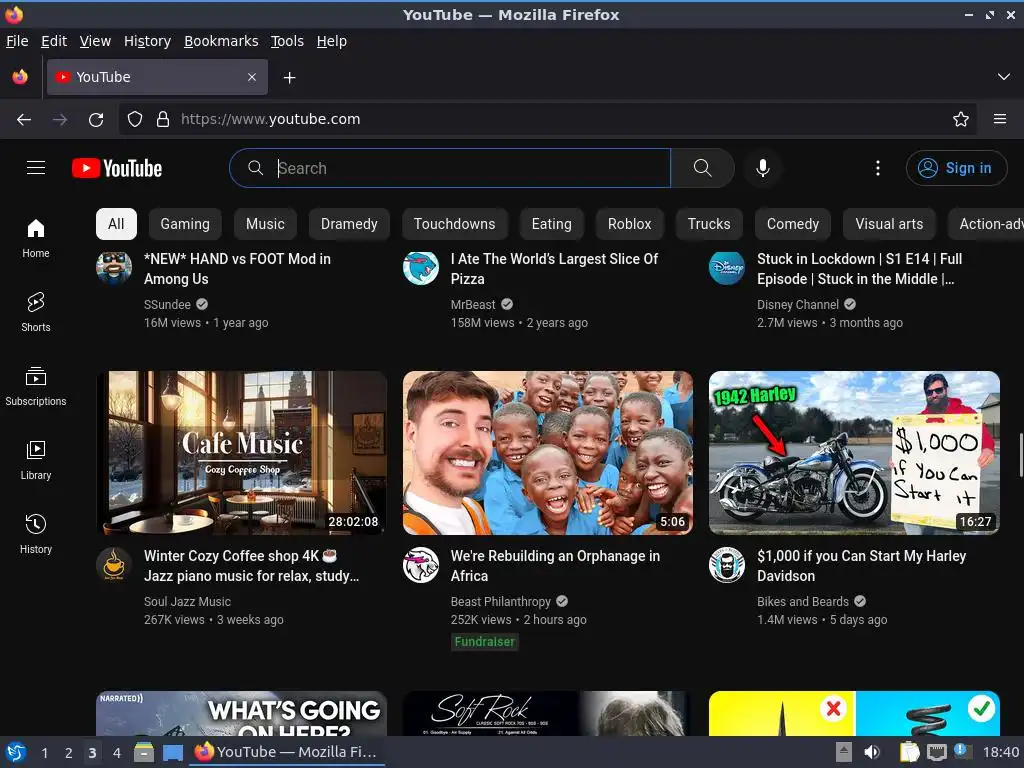The width and height of the screenshot is (1024, 768).
Task: Open "$1,000 if you Can Start My Harley" title
Action: (x=861, y=566)
